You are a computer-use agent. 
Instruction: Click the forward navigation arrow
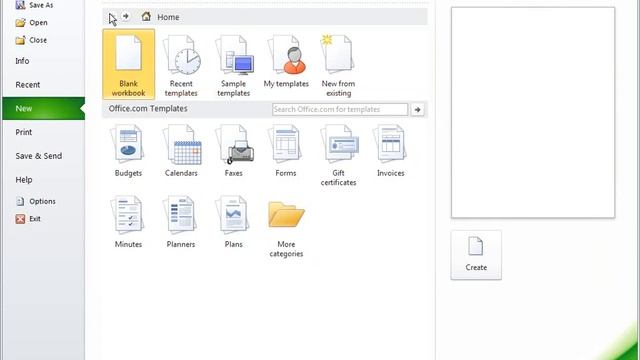pos(126,16)
